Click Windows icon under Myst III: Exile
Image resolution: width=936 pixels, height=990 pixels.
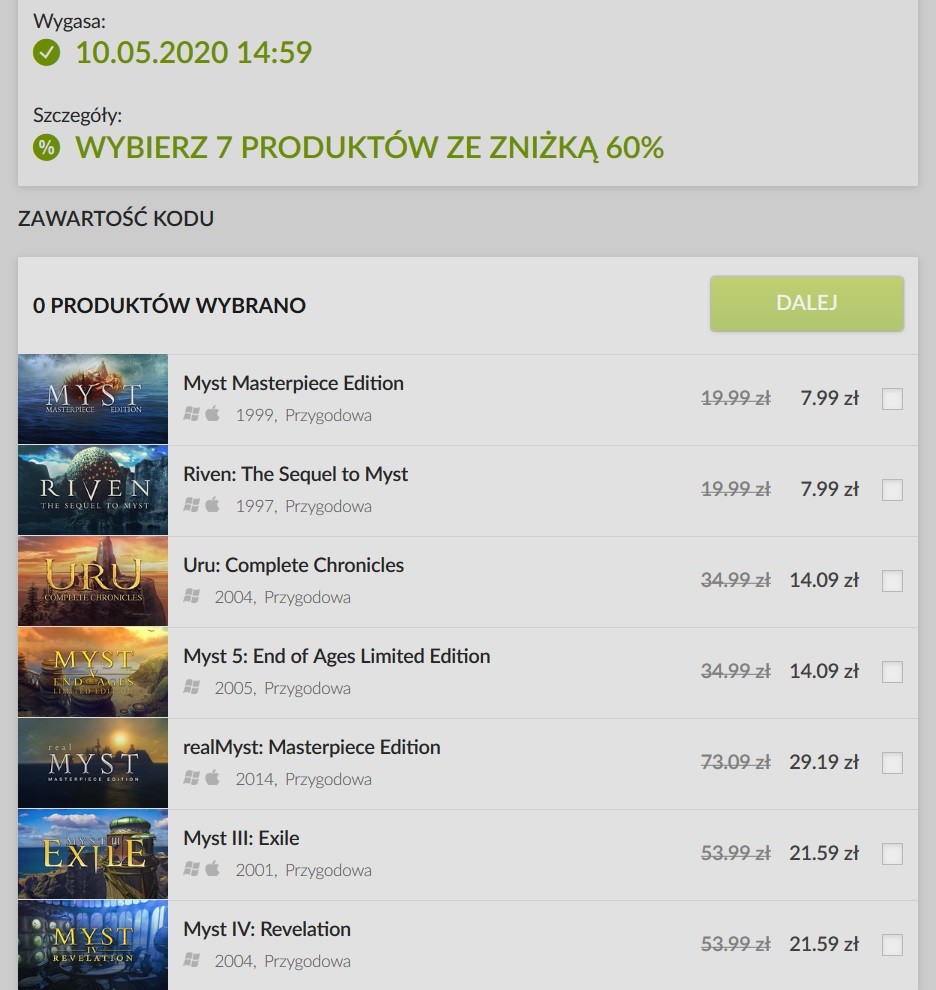click(x=191, y=868)
